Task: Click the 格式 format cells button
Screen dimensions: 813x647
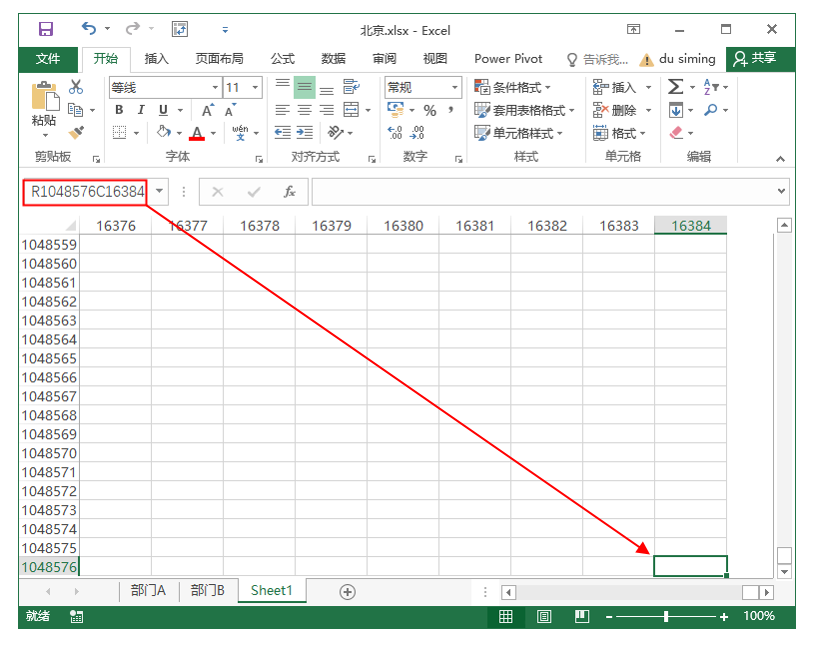Action: pyautogui.click(x=620, y=133)
